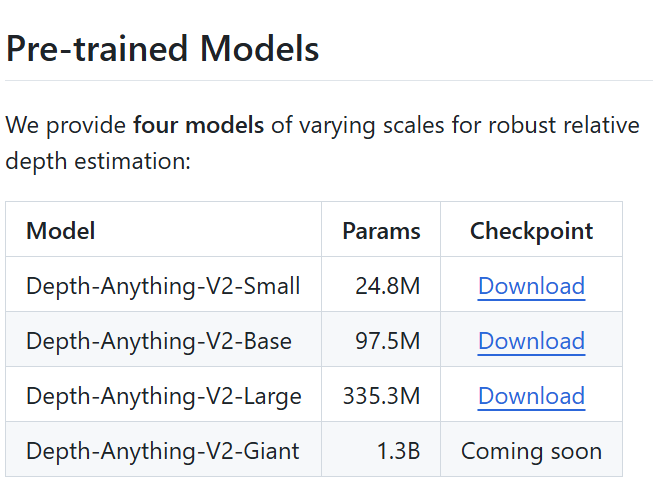
Task: Click the Download link for Depth-Anything-V2-Small
Action: pos(531,286)
